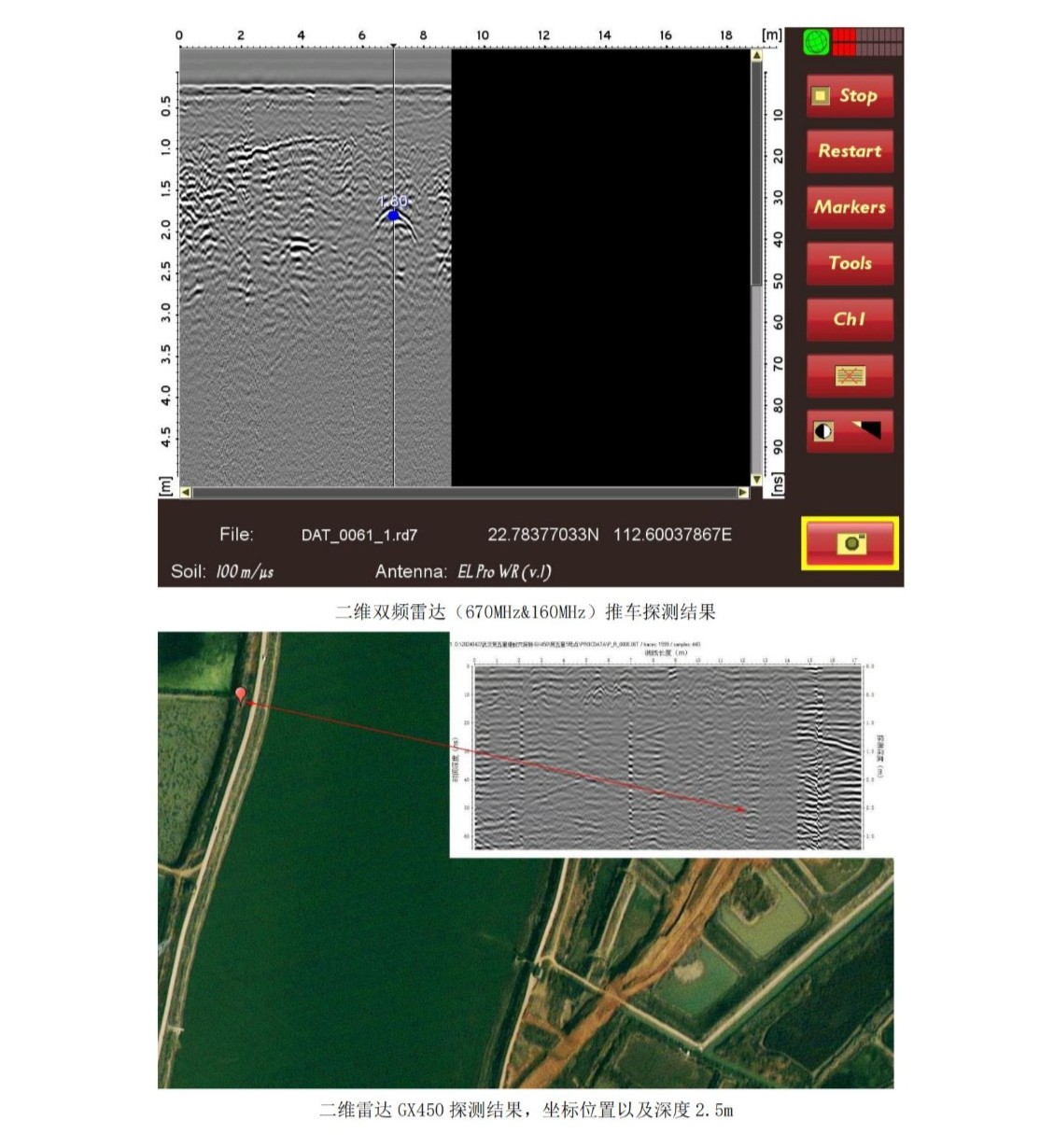Screen dimensions: 1054x1148
Task: Click horizontal scrollbar right arrow
Action: (743, 492)
